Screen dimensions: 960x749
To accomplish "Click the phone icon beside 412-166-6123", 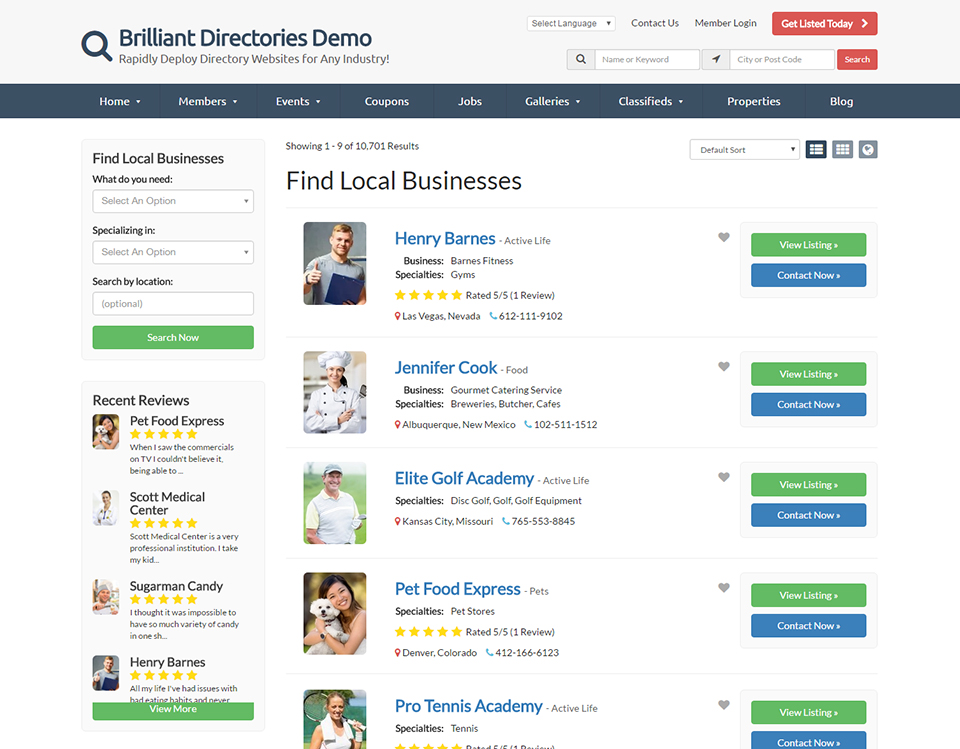I will [x=489, y=653].
